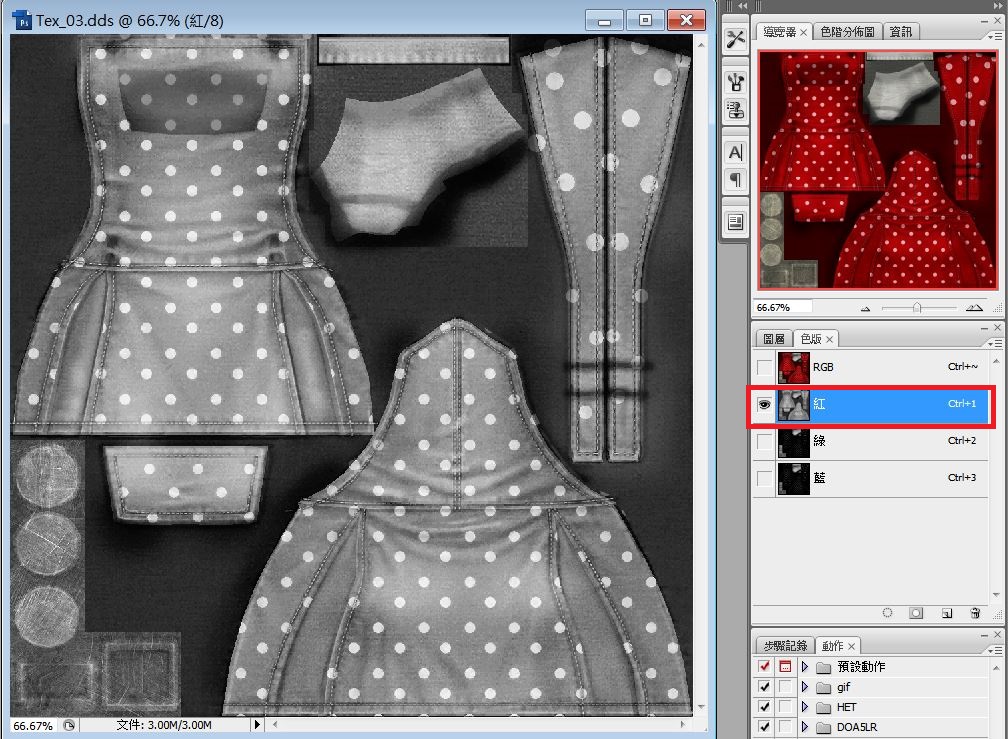This screenshot has width=1008, height=739.
Task: Click Navigator zoom in large mountains icon
Action: (974, 308)
